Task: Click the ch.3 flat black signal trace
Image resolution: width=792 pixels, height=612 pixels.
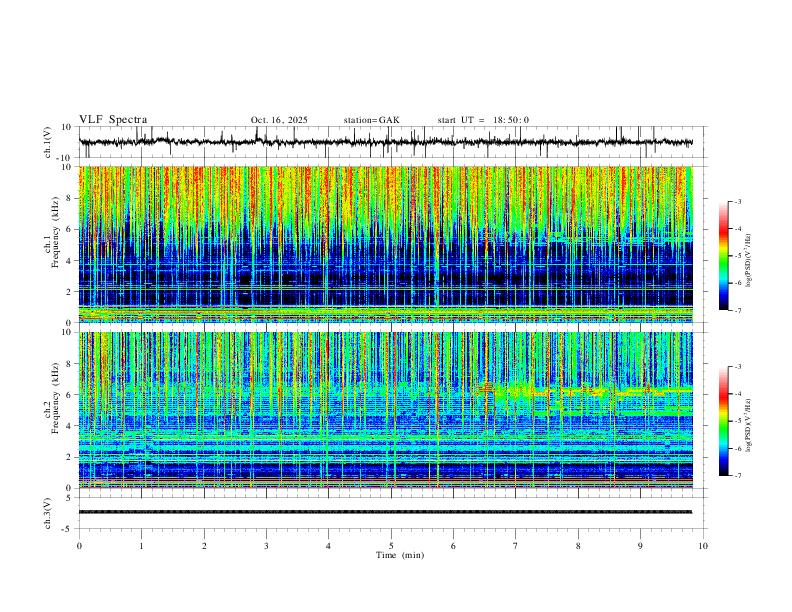Action: click(385, 512)
